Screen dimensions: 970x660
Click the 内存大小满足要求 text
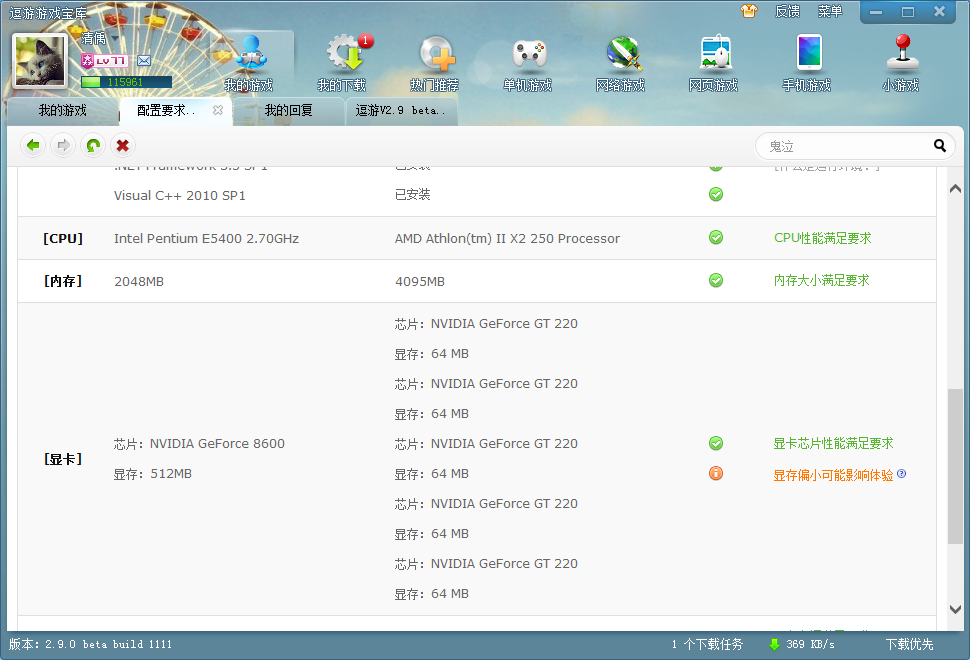(822, 281)
